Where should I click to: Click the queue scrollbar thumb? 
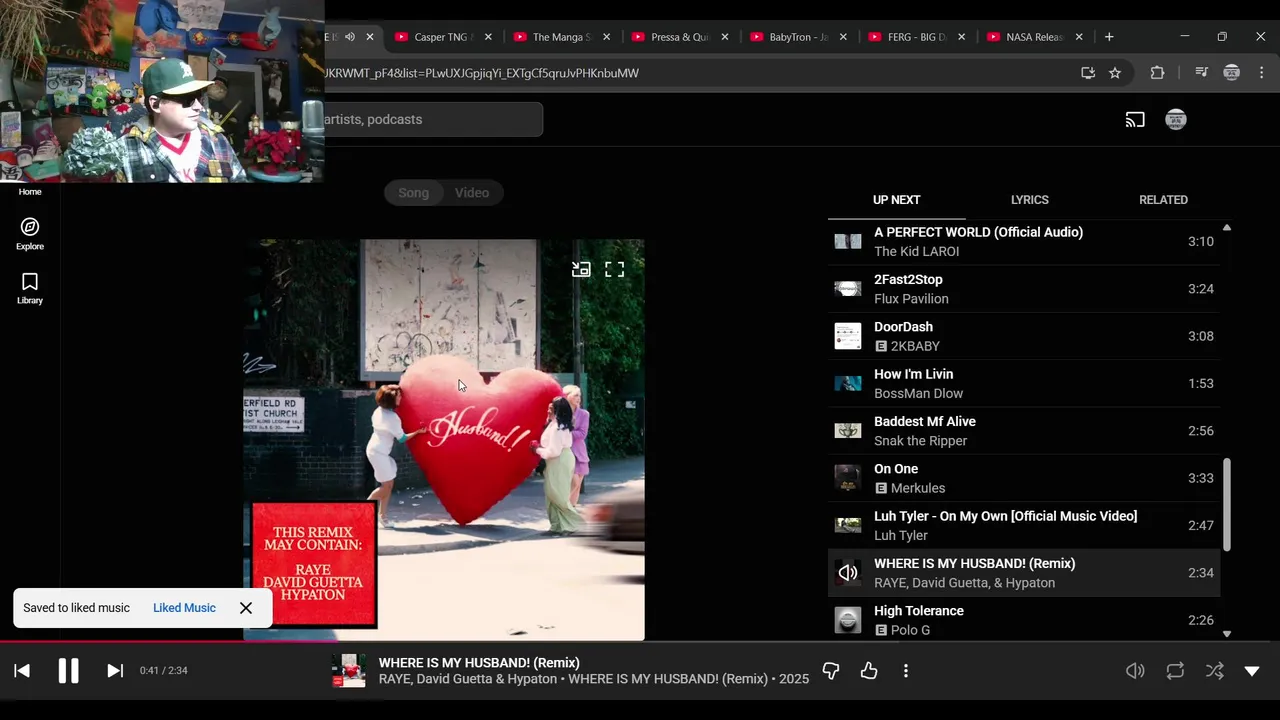coord(1227,505)
